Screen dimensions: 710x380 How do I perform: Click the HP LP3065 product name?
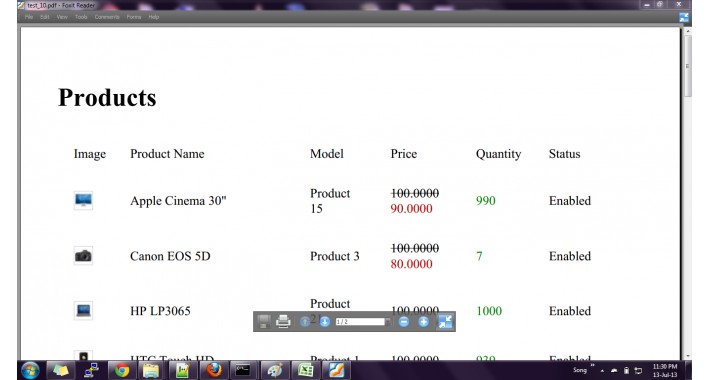pos(160,311)
